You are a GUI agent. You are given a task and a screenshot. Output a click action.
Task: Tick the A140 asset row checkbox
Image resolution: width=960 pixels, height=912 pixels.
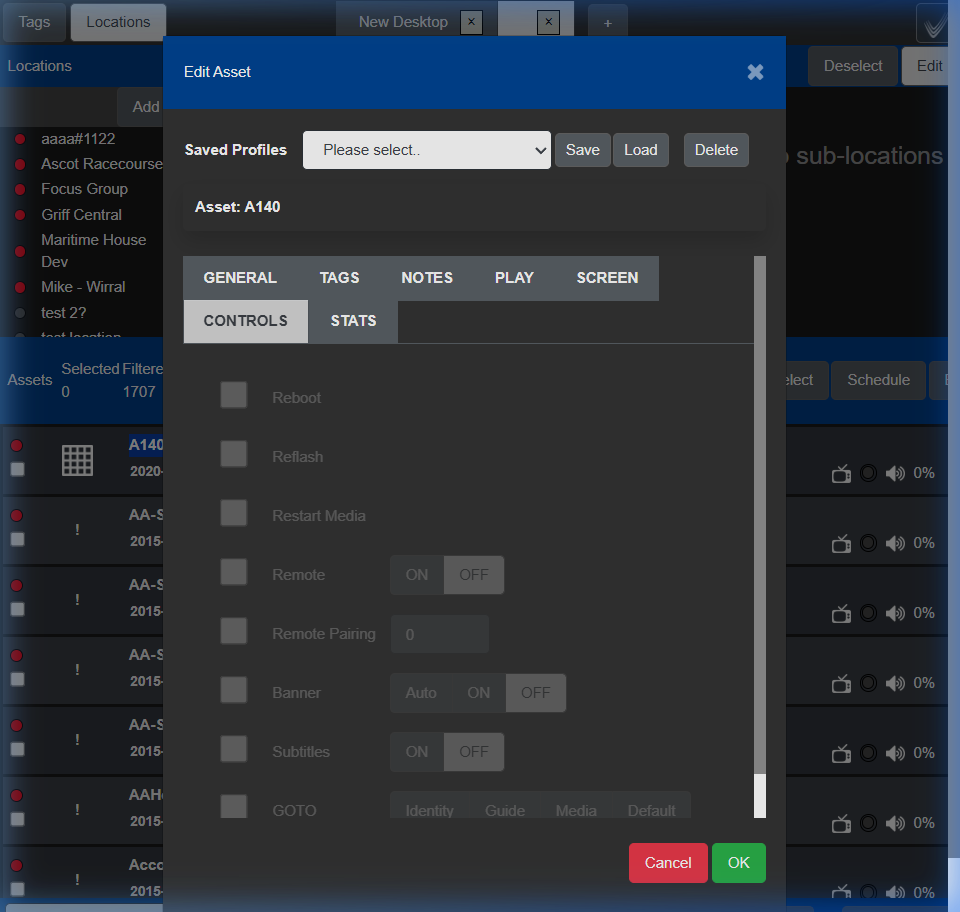click(x=18, y=469)
